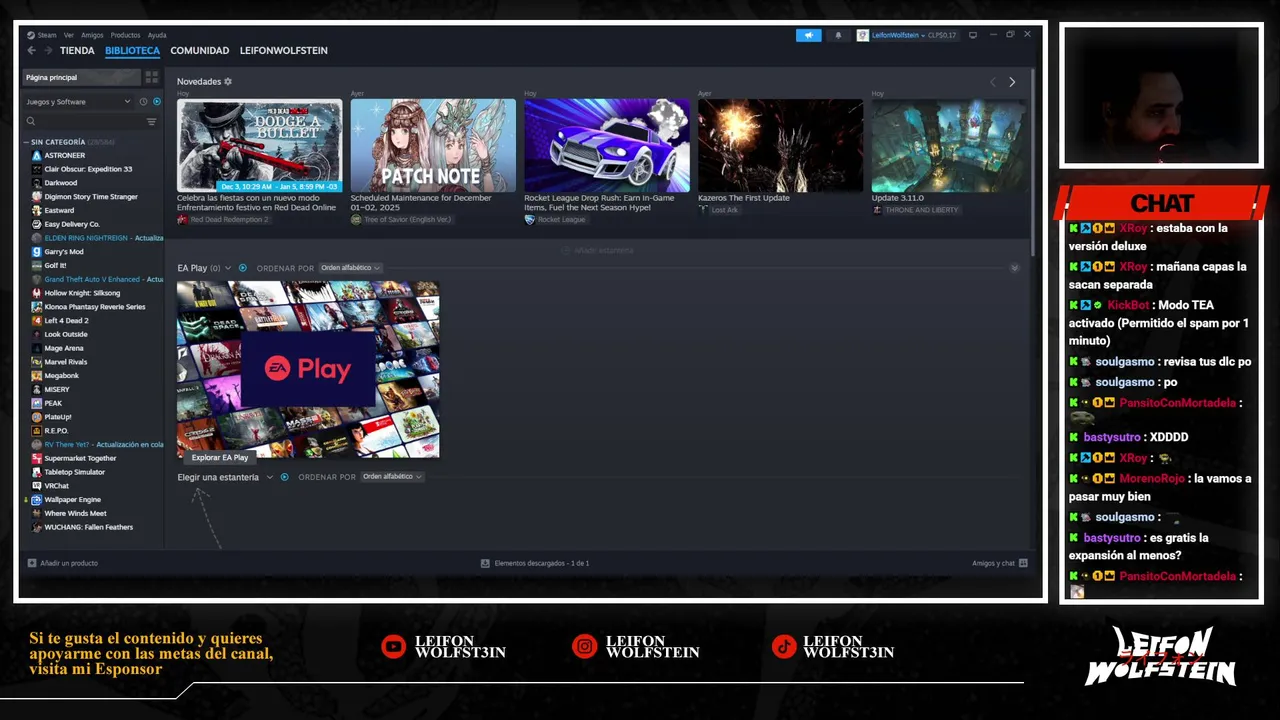Open the Steam menu

tap(47, 35)
